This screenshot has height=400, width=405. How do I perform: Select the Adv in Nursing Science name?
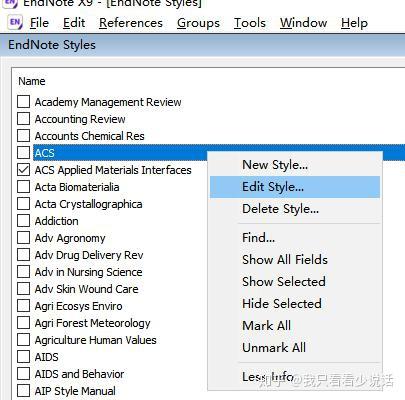[88, 272]
